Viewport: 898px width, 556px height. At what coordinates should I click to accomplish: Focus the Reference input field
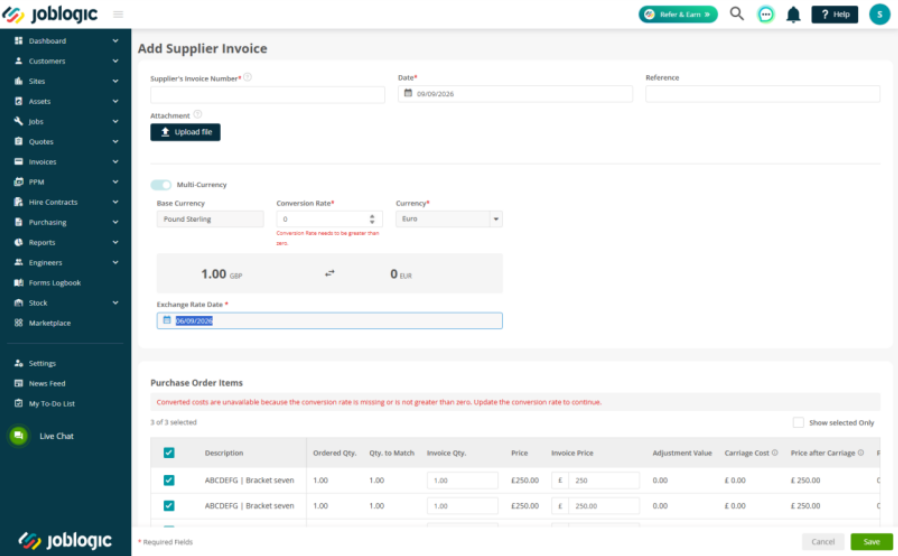click(x=762, y=93)
